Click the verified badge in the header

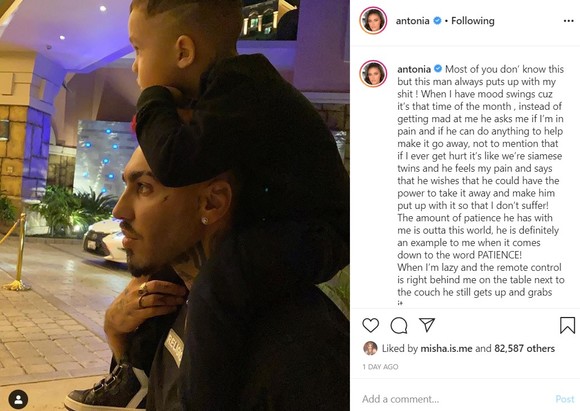click(437, 21)
